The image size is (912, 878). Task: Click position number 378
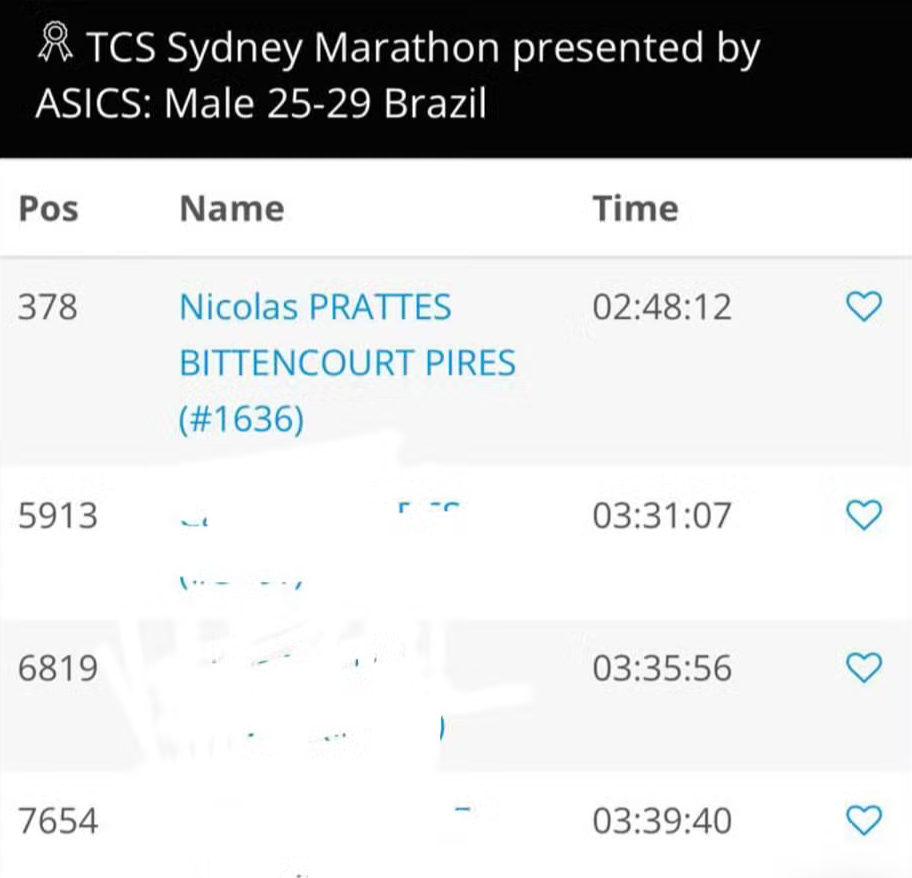[47, 307]
